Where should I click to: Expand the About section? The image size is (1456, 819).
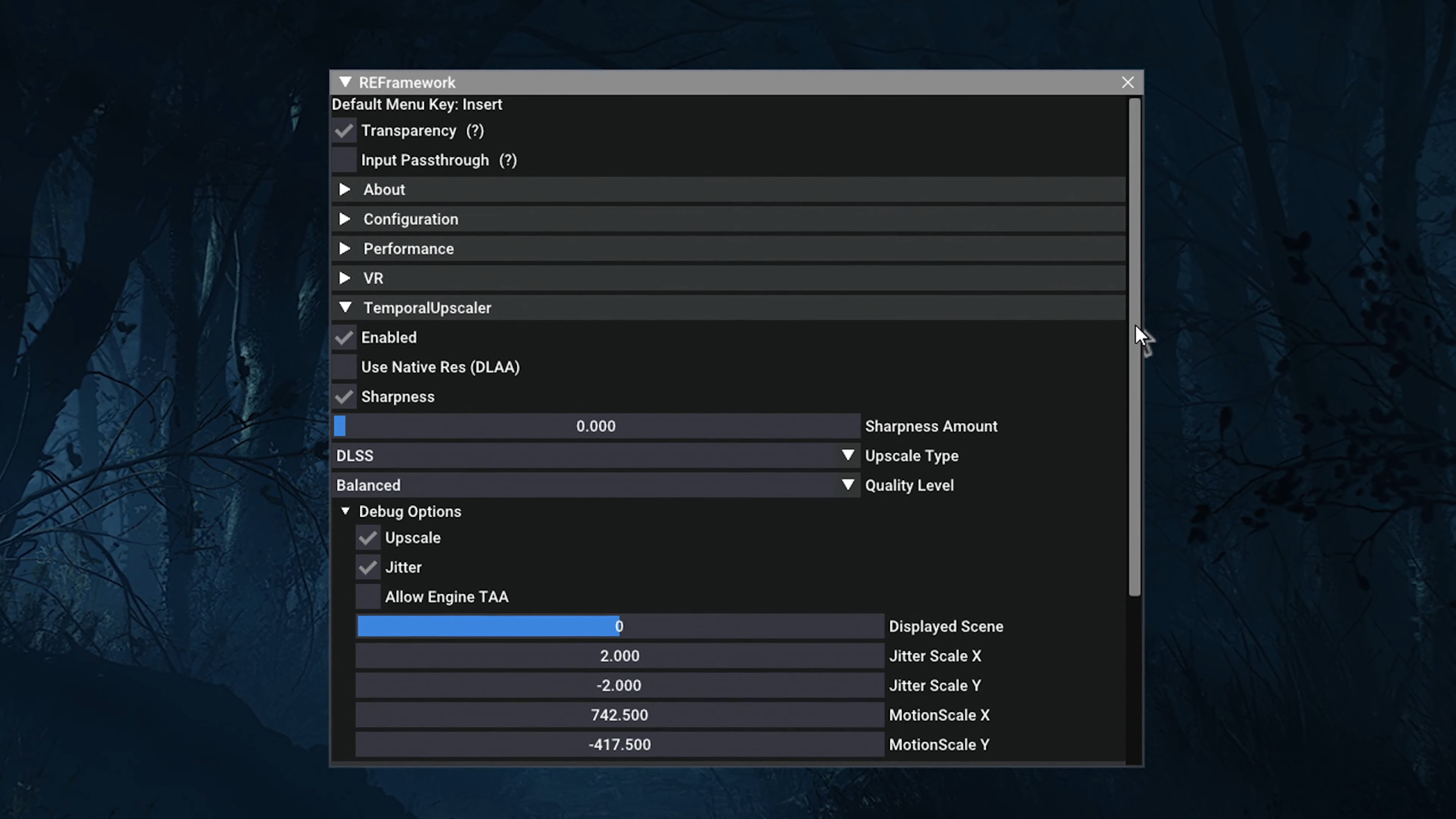coord(384,190)
